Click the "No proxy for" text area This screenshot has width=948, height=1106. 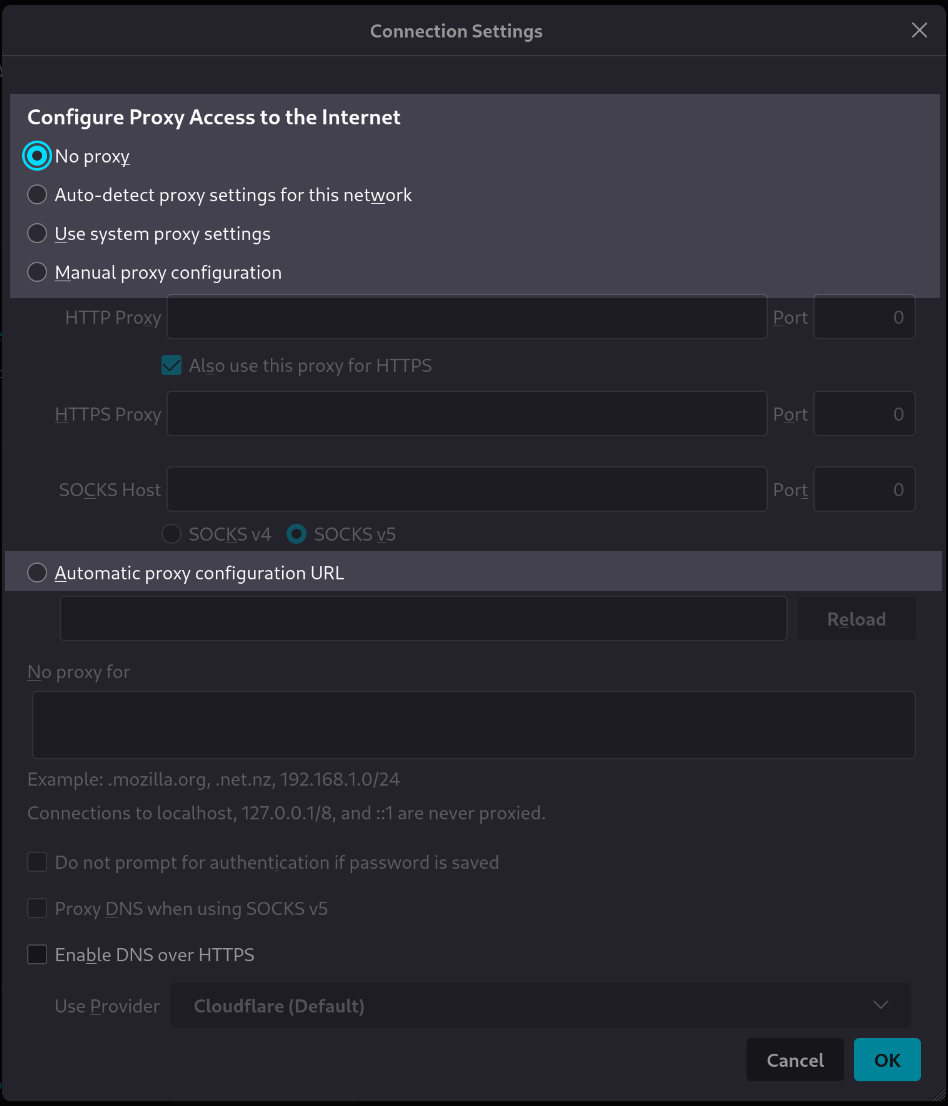[x=473, y=724]
